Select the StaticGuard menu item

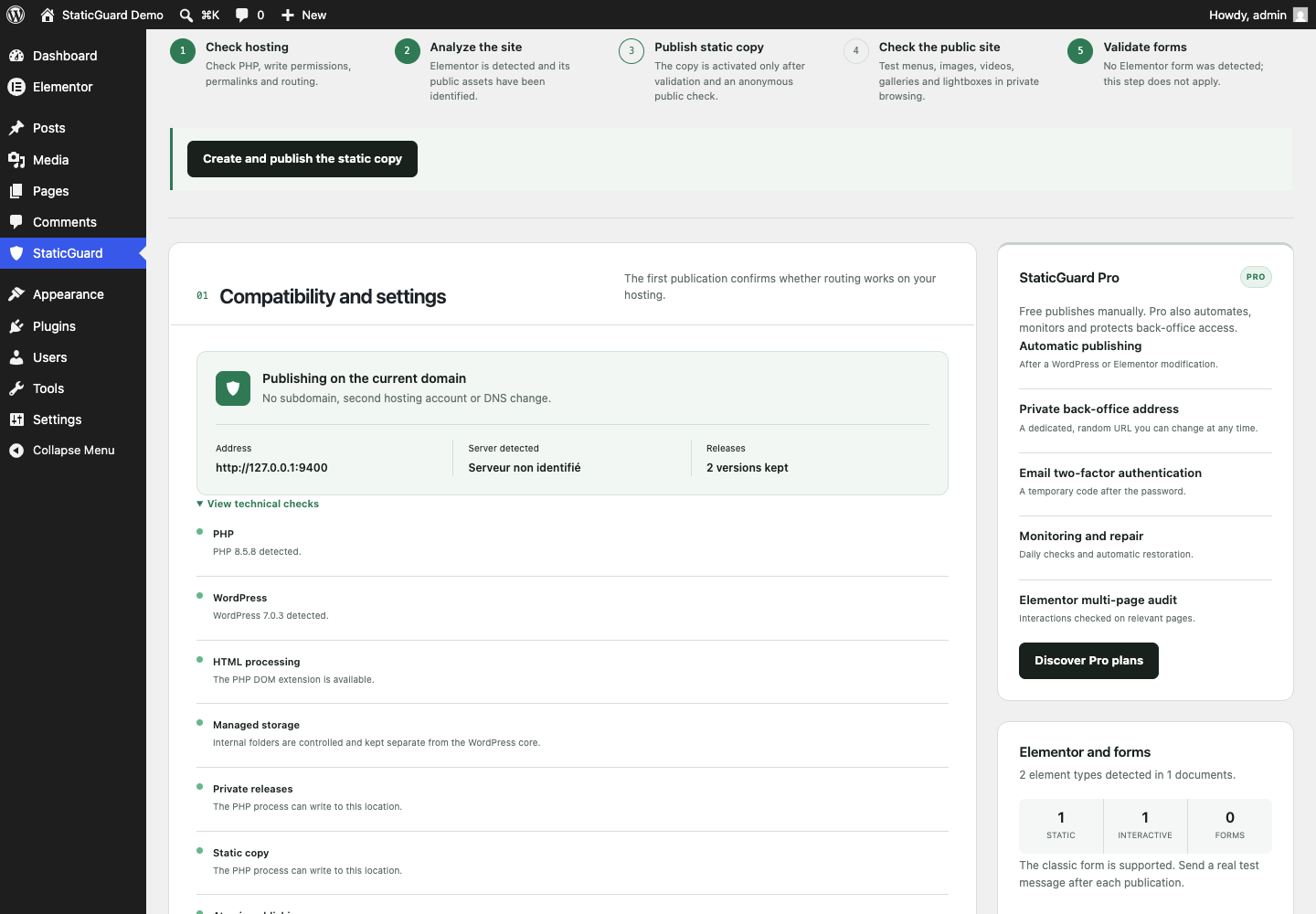(73, 253)
